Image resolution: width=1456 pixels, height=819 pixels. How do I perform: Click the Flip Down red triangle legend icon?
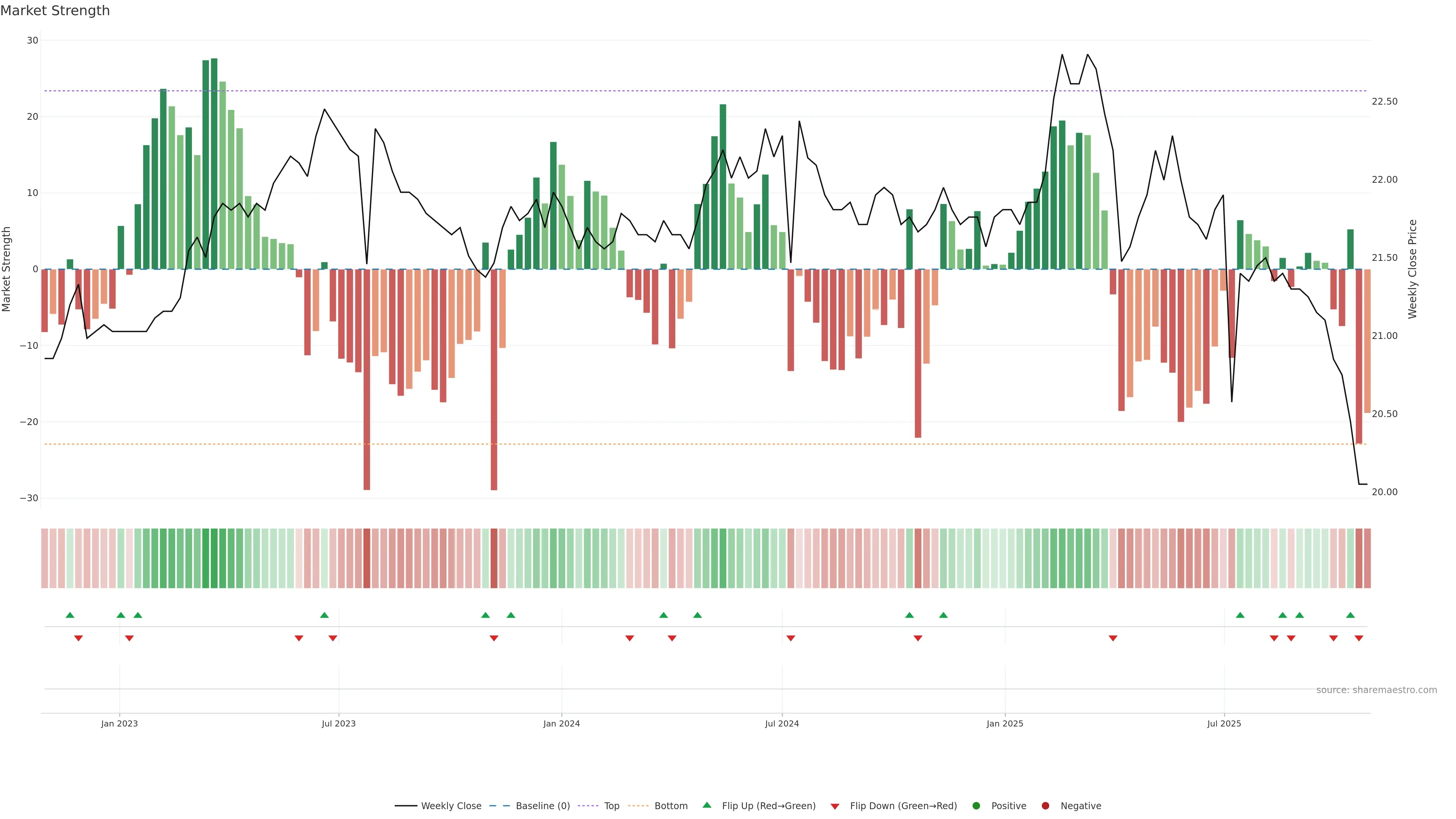[835, 806]
